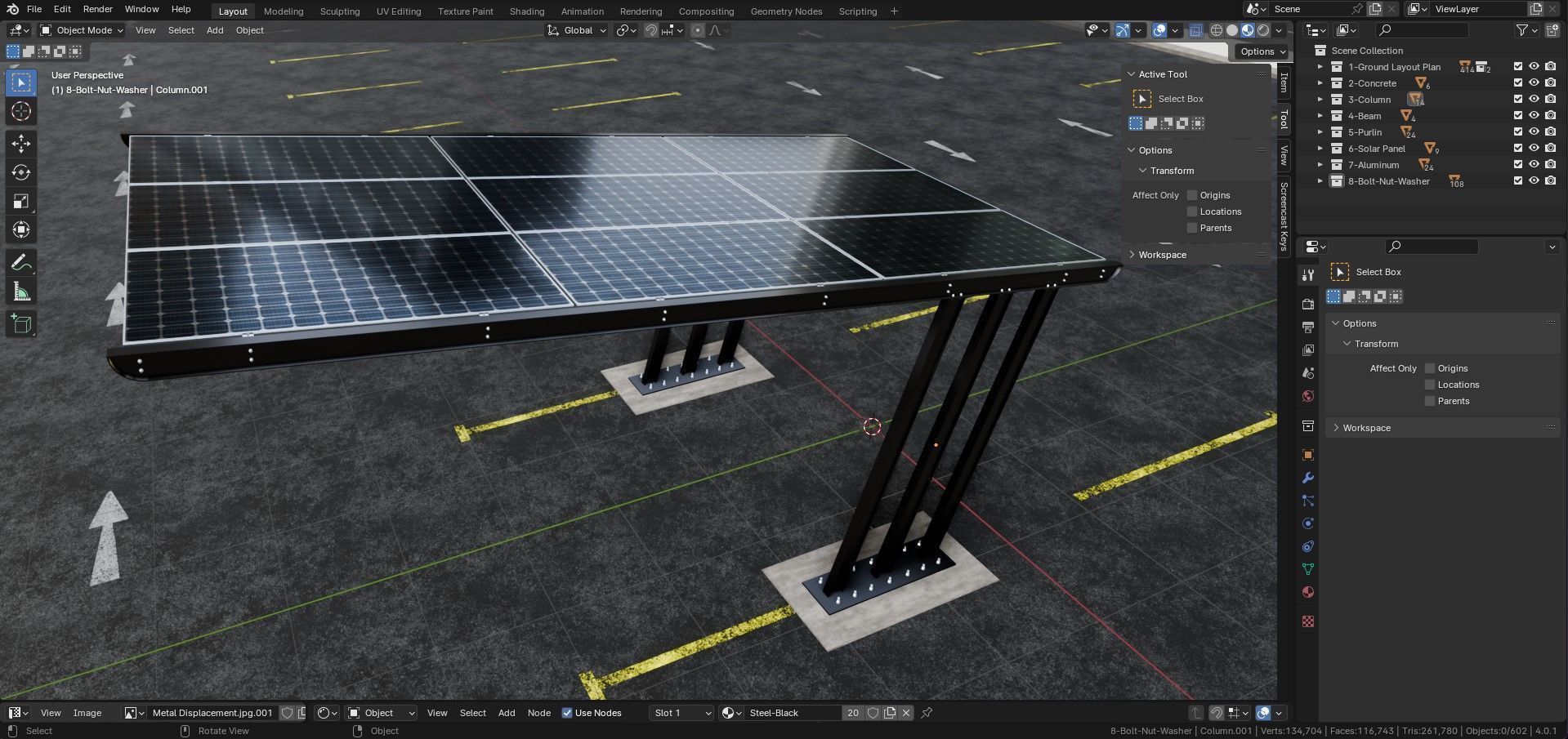The image size is (1568, 739).
Task: Open the Texture properties tab
Action: coord(1308,621)
